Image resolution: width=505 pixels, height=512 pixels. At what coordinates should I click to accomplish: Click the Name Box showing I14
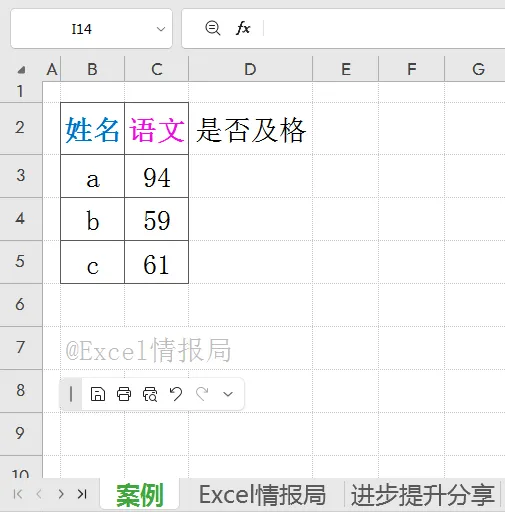91,29
